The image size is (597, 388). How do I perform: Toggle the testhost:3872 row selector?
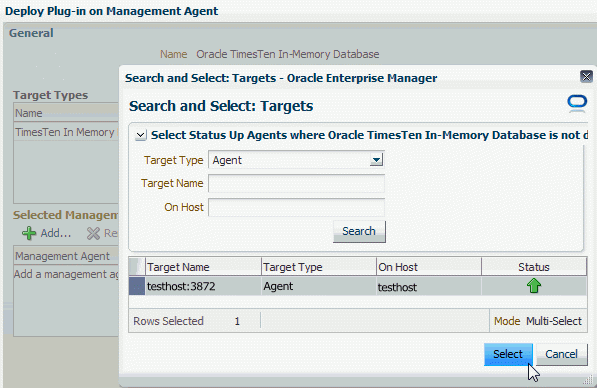pyautogui.click(x=137, y=286)
